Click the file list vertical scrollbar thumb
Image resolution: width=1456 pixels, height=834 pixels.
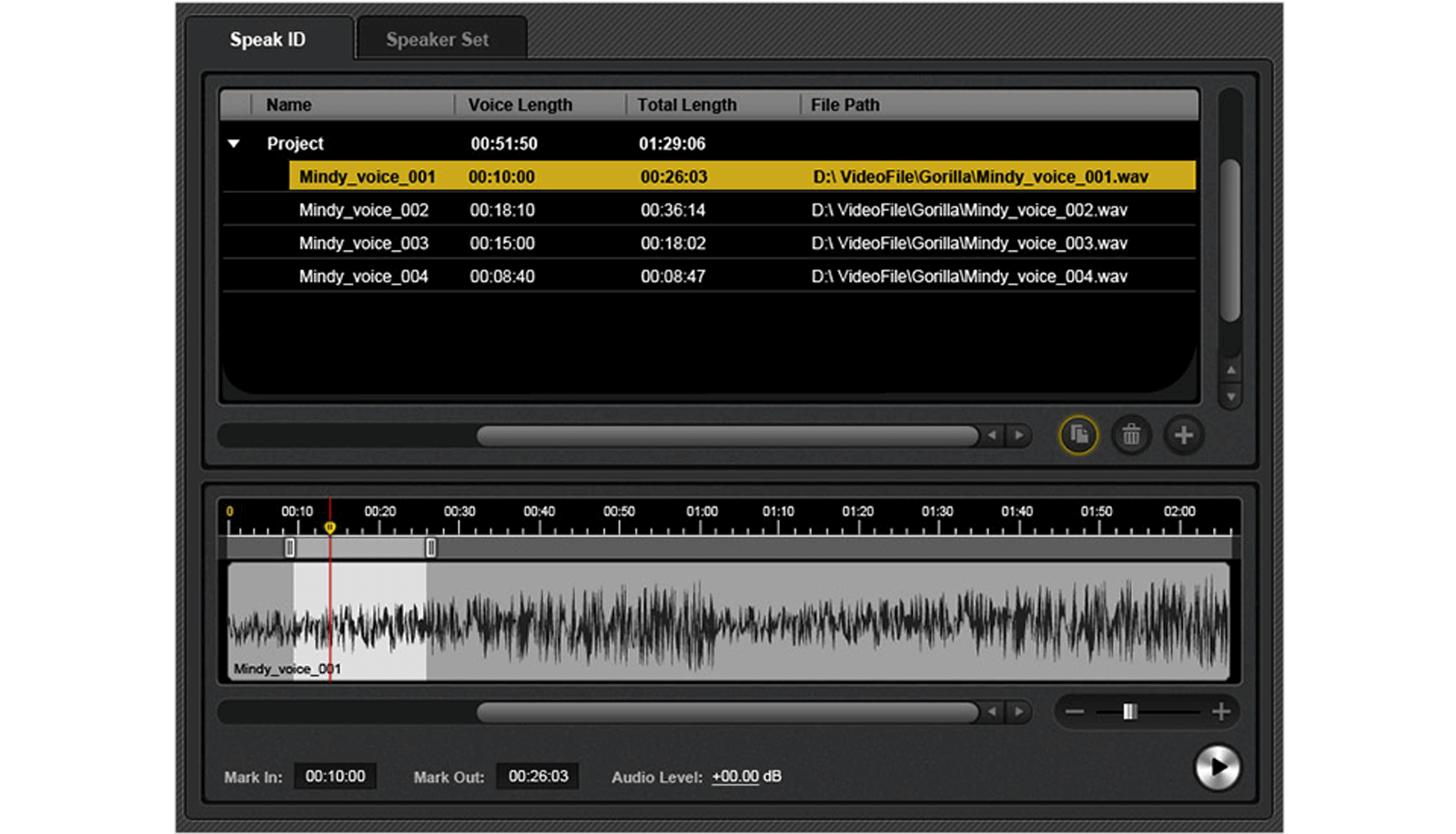point(1230,240)
